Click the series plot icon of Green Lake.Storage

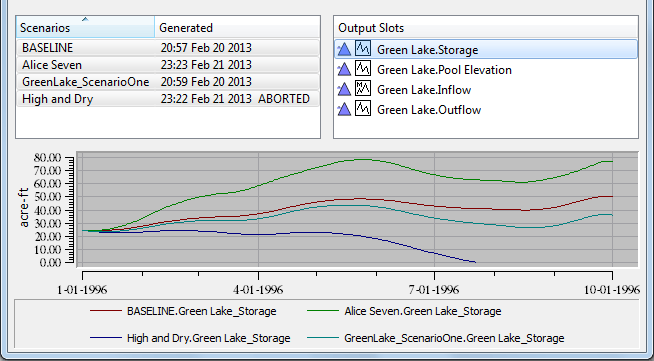click(363, 49)
